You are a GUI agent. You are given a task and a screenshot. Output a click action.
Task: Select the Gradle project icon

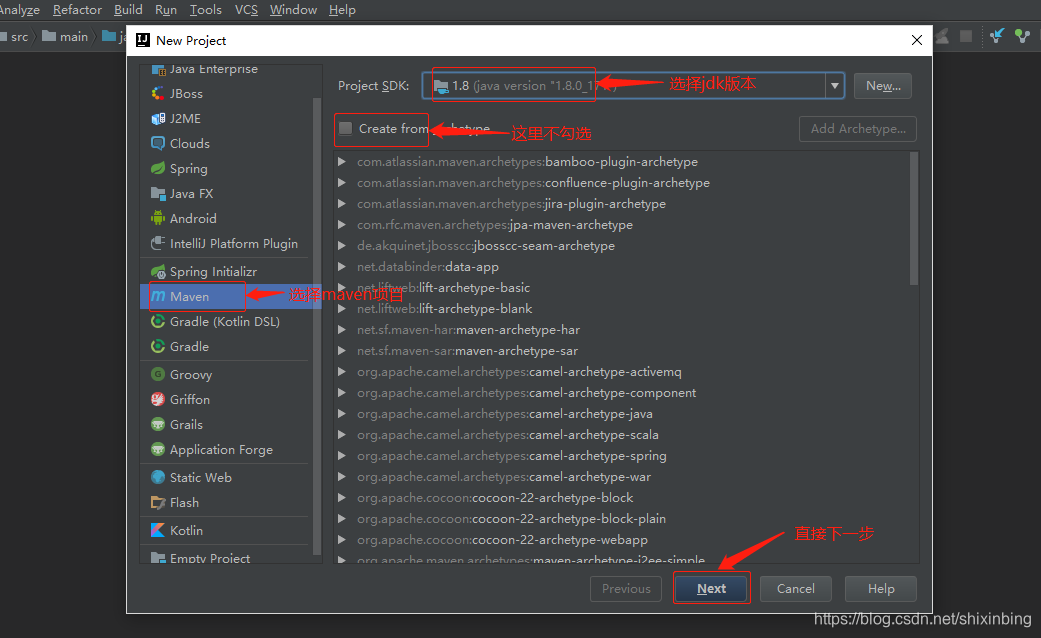click(x=158, y=347)
